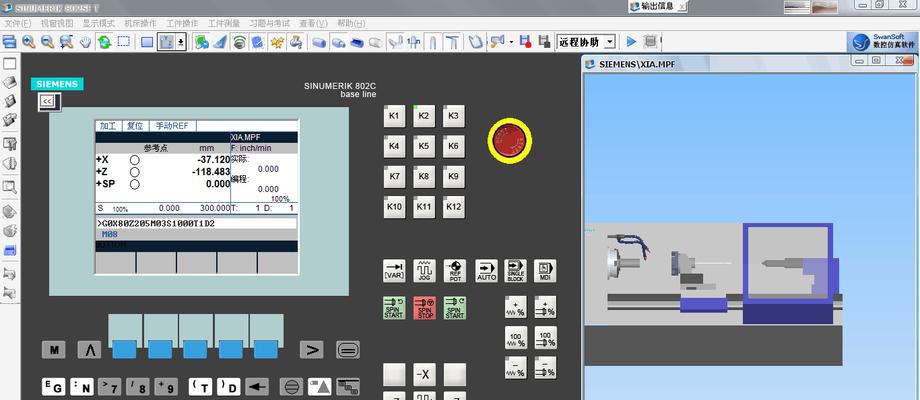Click the N letter key on keypad

coord(82,387)
